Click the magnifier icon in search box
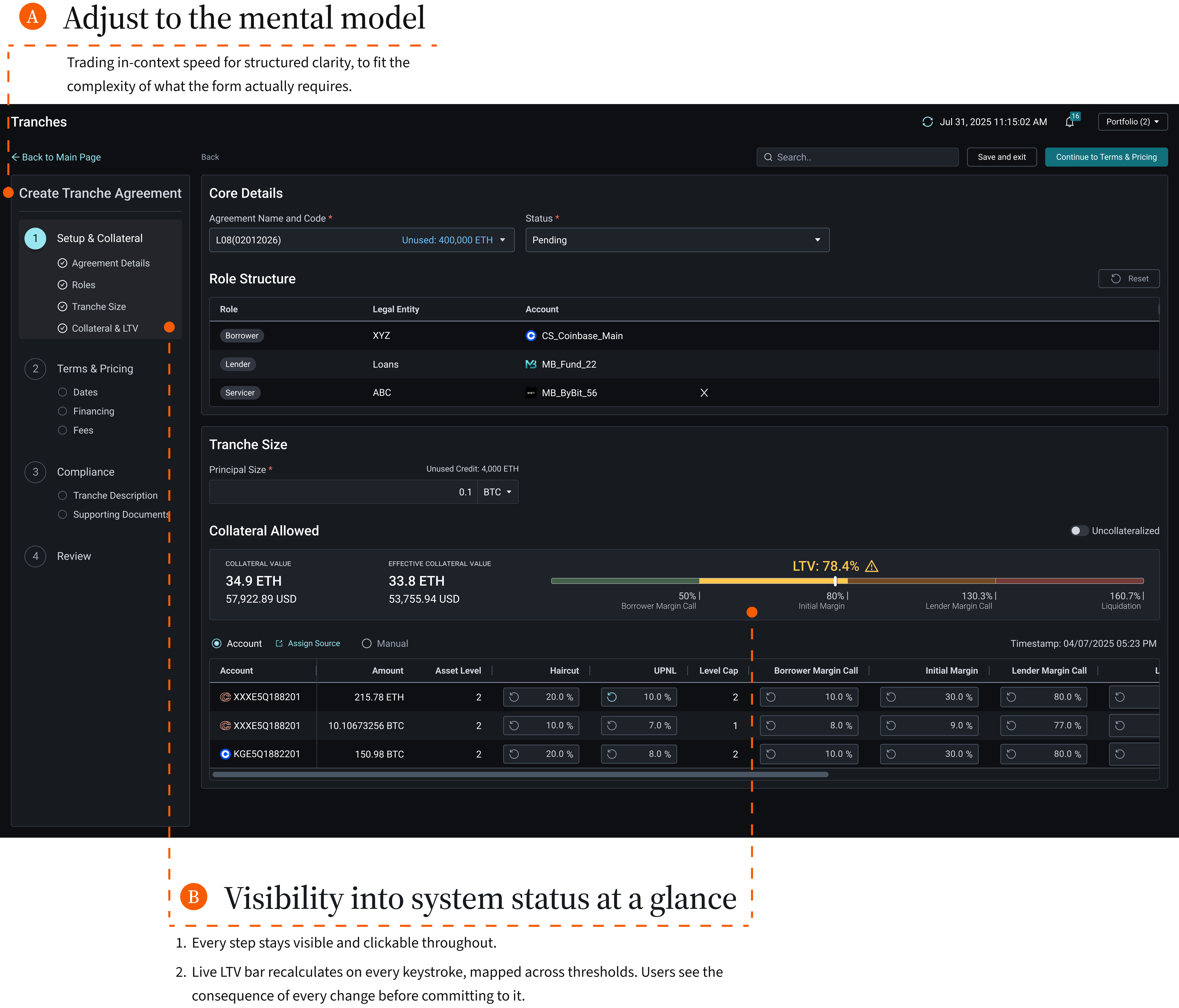The image size is (1179, 1008). (x=768, y=157)
